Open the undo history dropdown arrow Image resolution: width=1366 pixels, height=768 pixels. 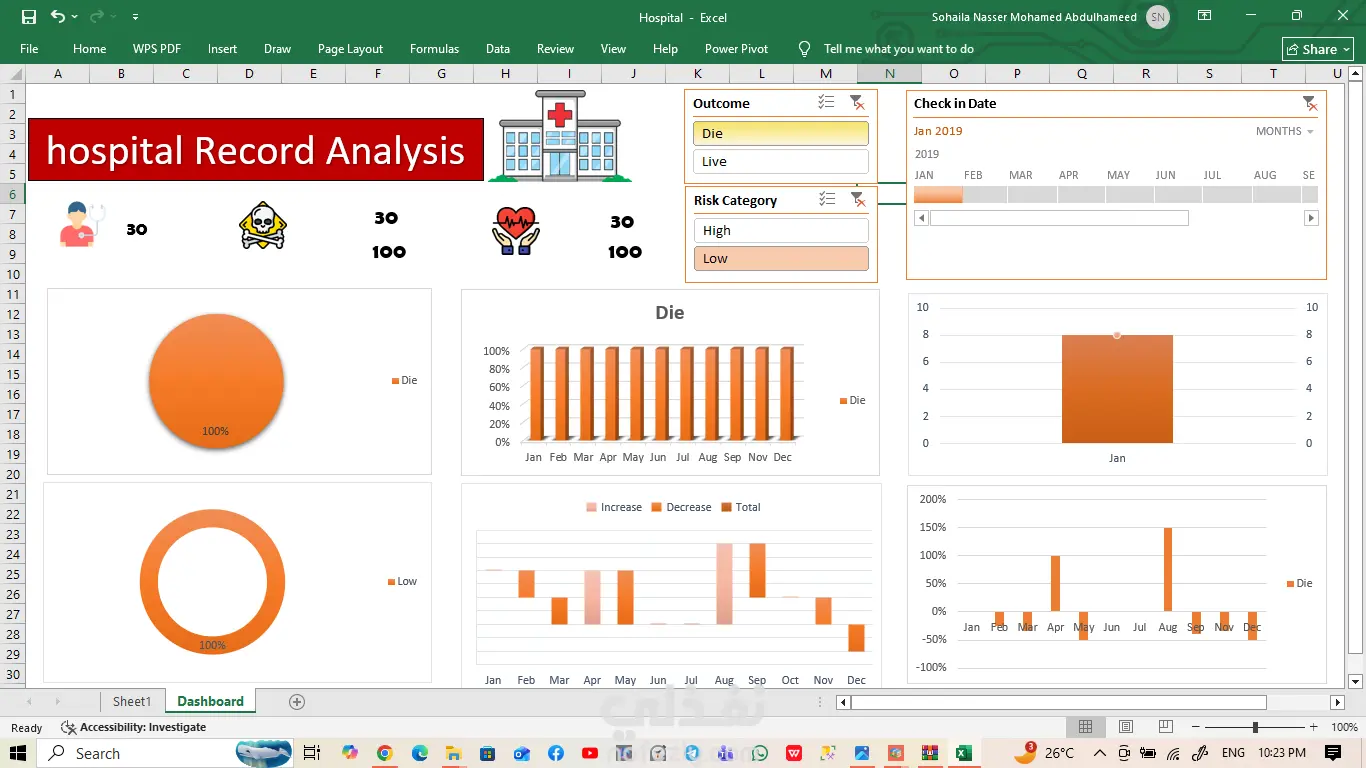(x=75, y=17)
